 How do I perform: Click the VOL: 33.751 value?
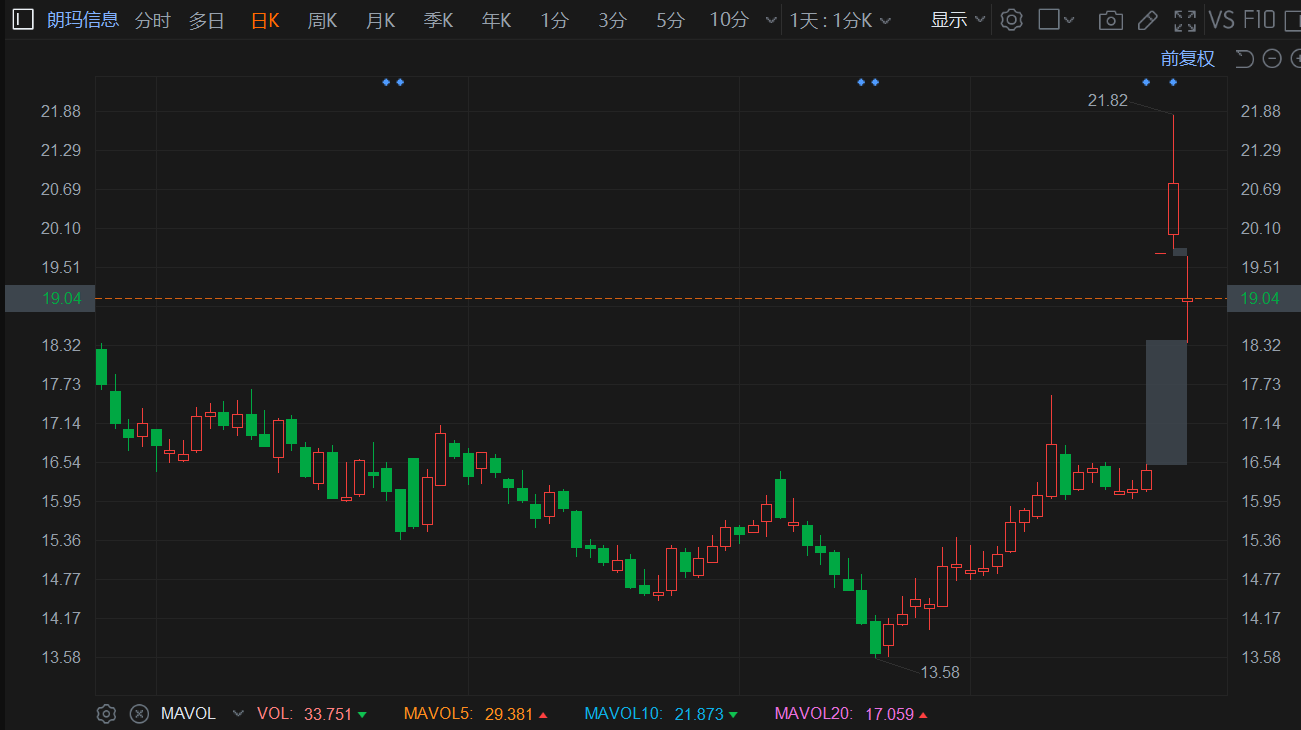click(312, 714)
